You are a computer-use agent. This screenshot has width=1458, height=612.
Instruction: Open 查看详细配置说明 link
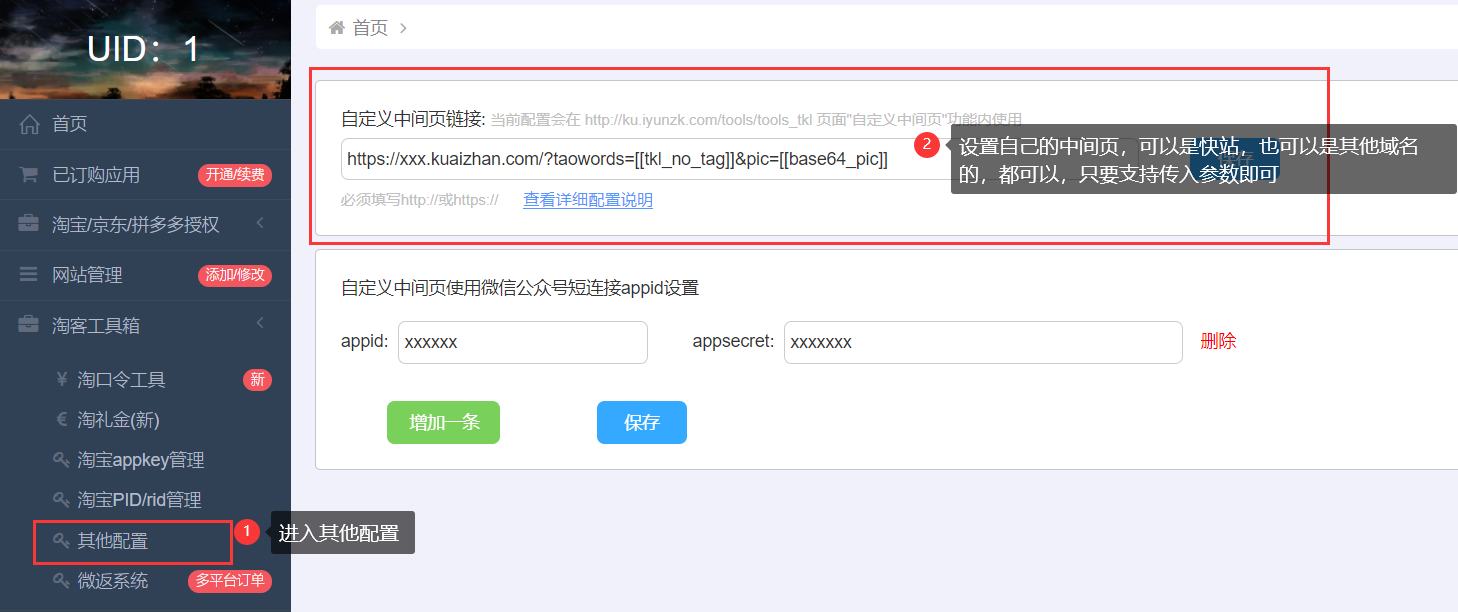click(x=588, y=200)
